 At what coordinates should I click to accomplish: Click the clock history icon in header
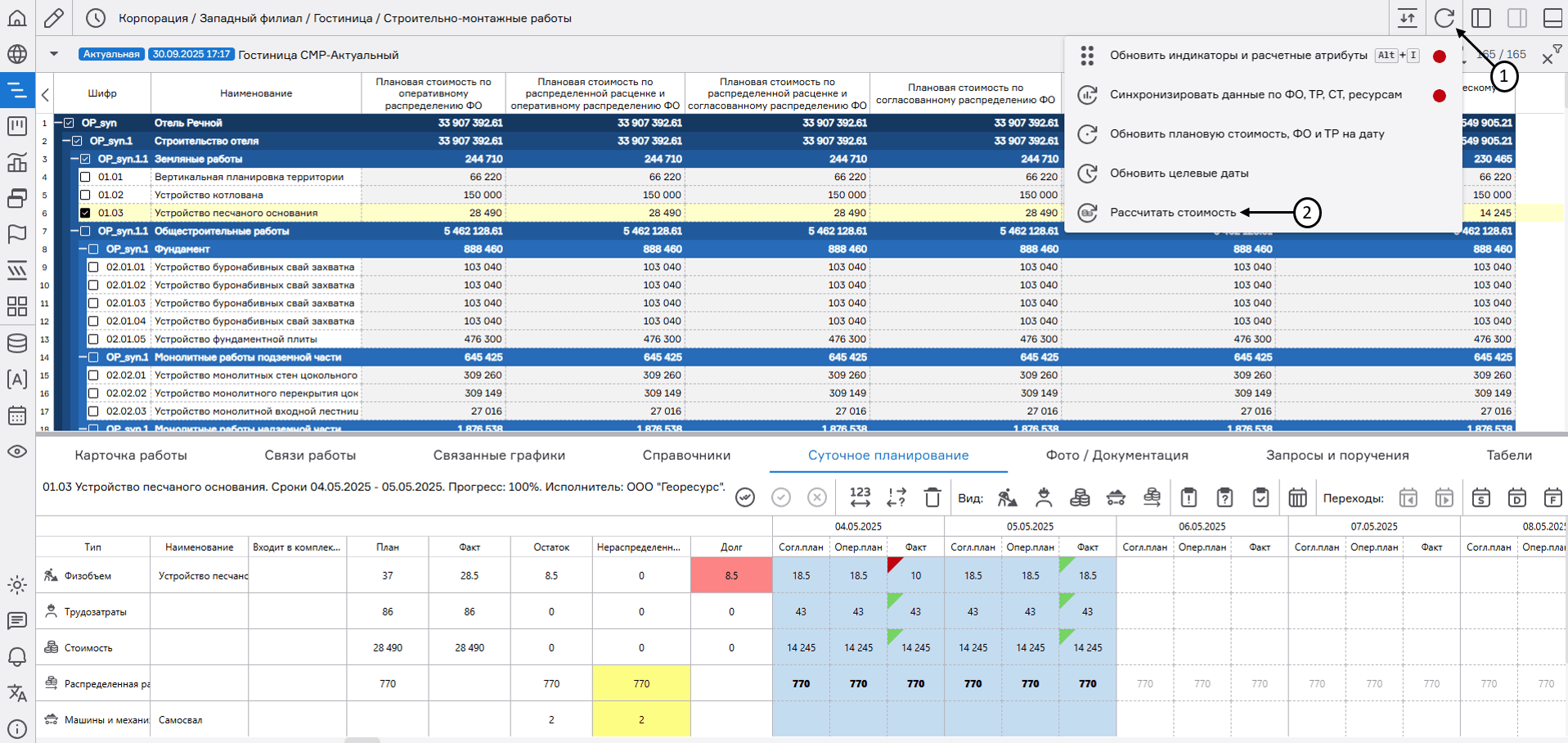click(x=96, y=18)
